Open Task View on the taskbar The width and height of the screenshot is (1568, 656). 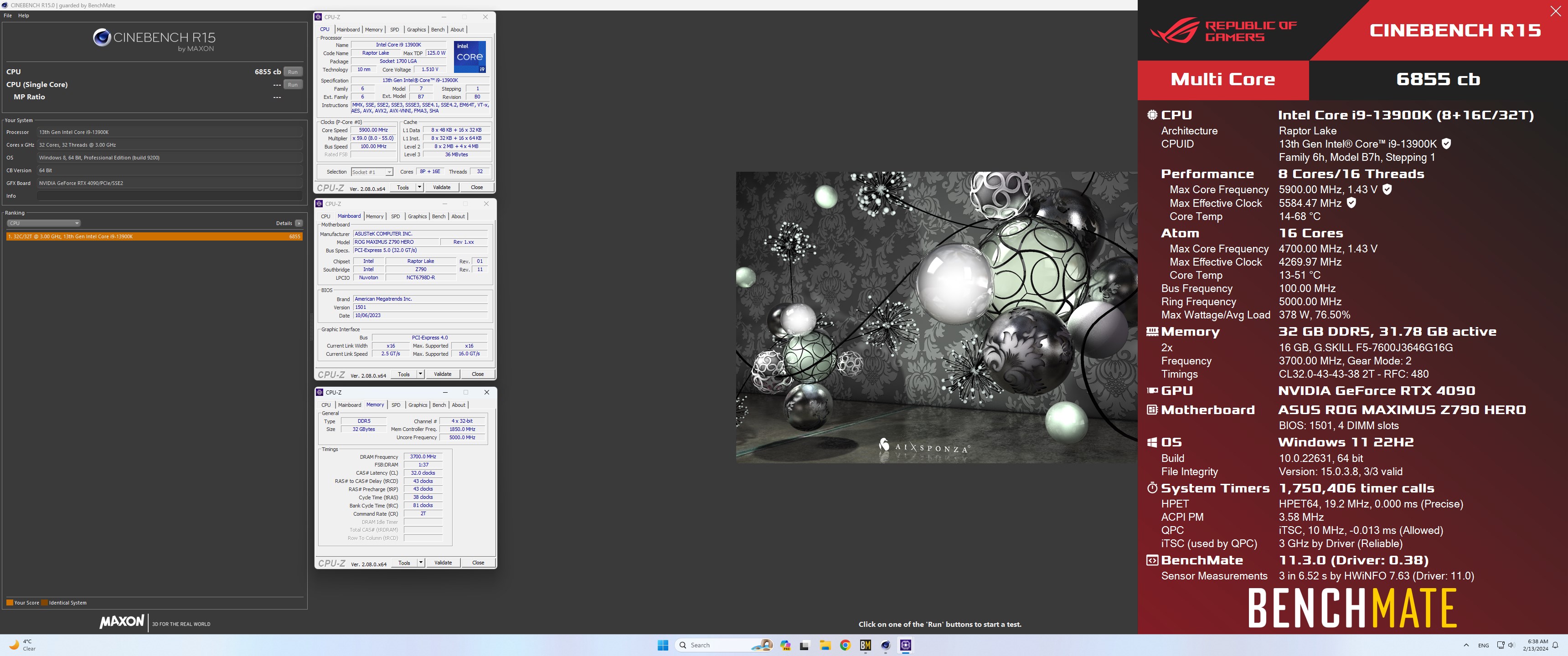click(x=805, y=645)
